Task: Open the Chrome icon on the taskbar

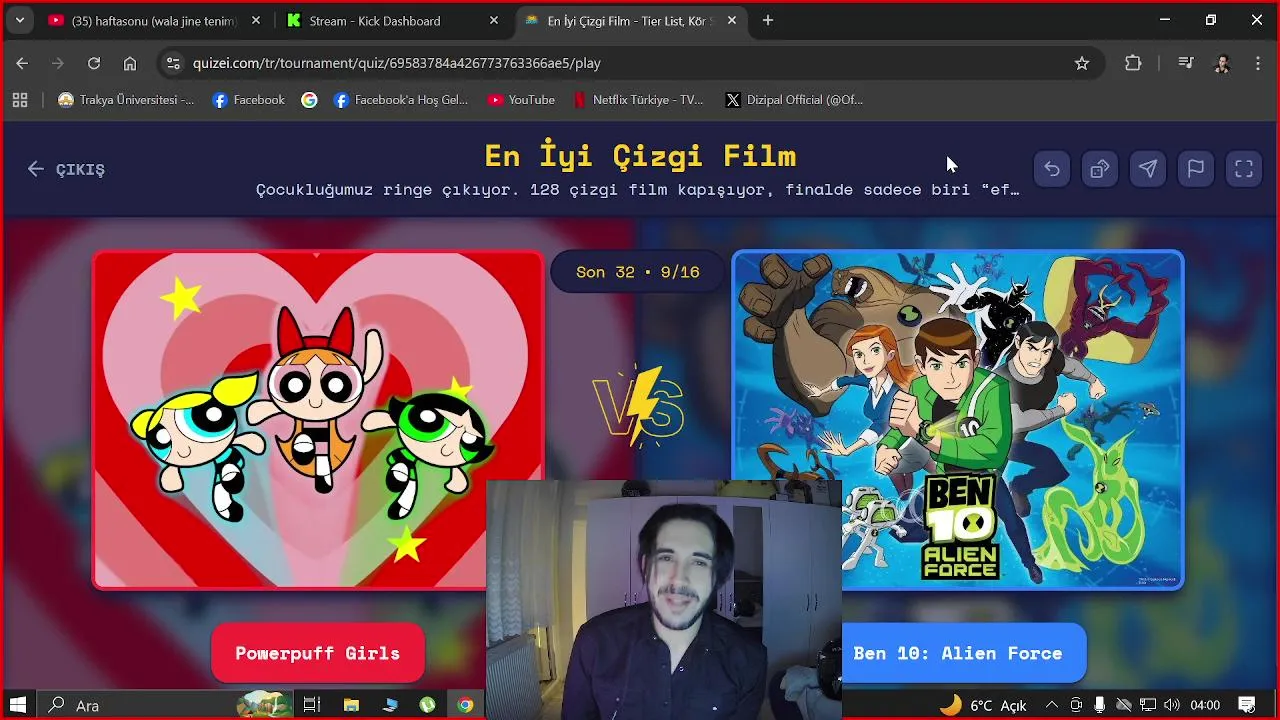Action: 465,705
